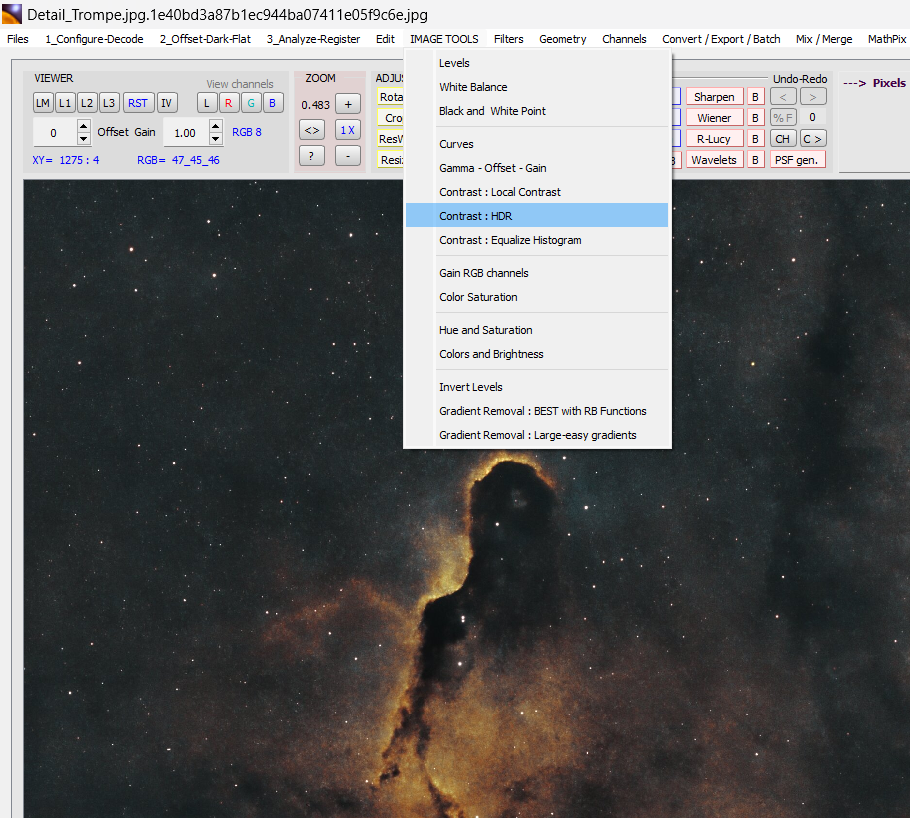This screenshot has height=818, width=910.
Task: Click the Gain value field showing 1.00
Action: 186,133
